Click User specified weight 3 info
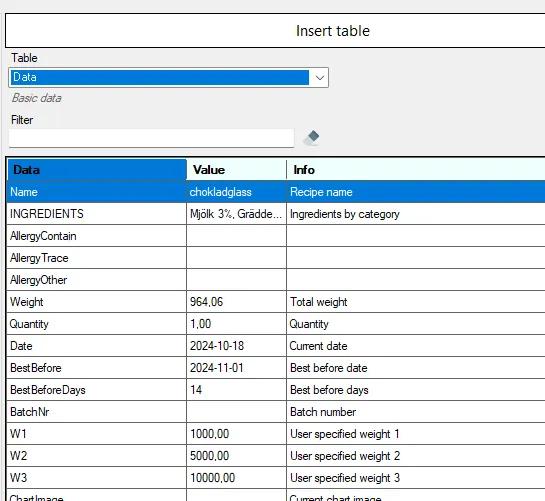This screenshot has height=501, width=545. coord(416,478)
